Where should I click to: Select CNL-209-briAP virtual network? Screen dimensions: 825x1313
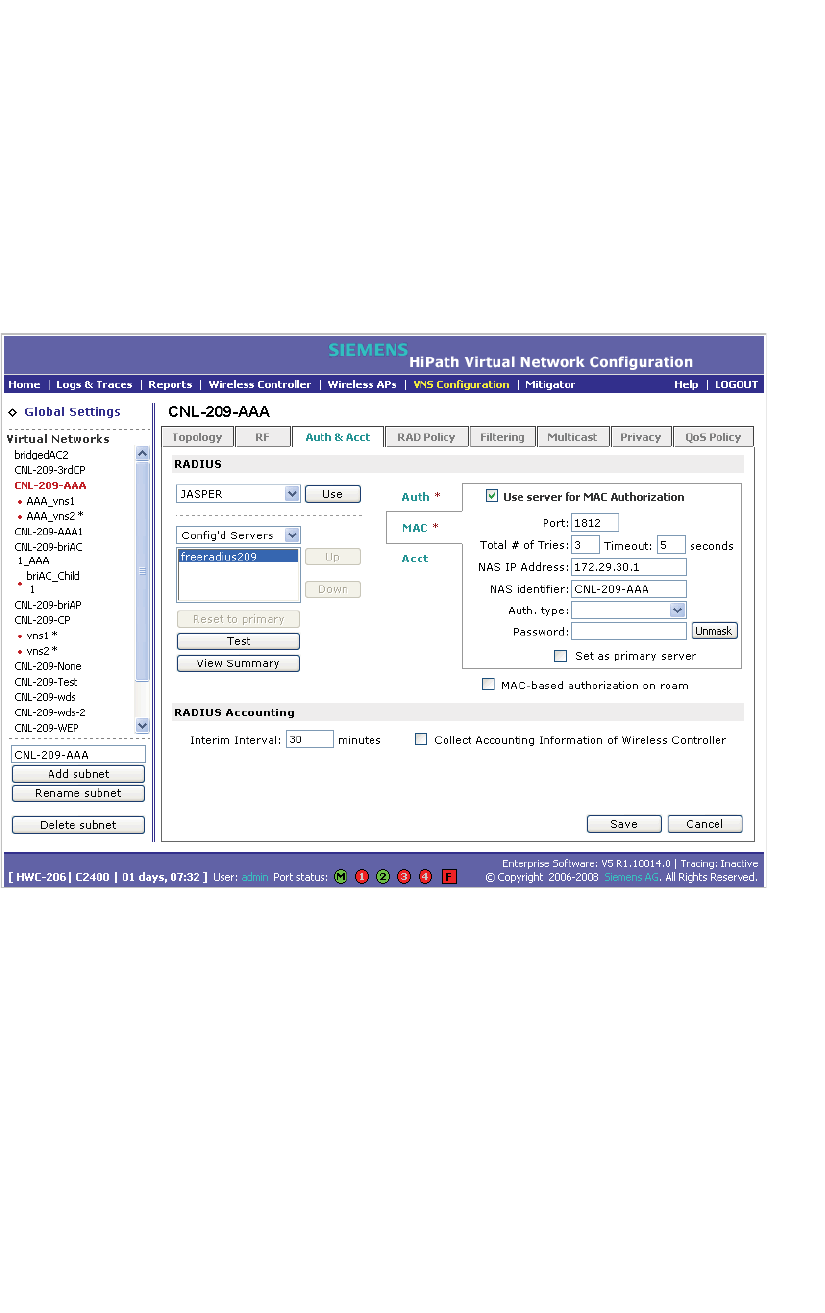point(48,605)
